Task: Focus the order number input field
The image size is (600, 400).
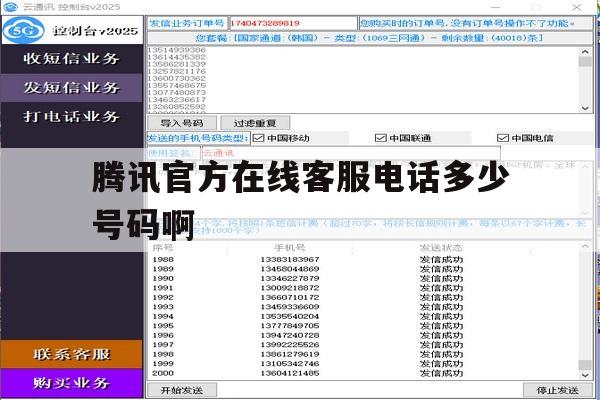Action: [x=293, y=23]
